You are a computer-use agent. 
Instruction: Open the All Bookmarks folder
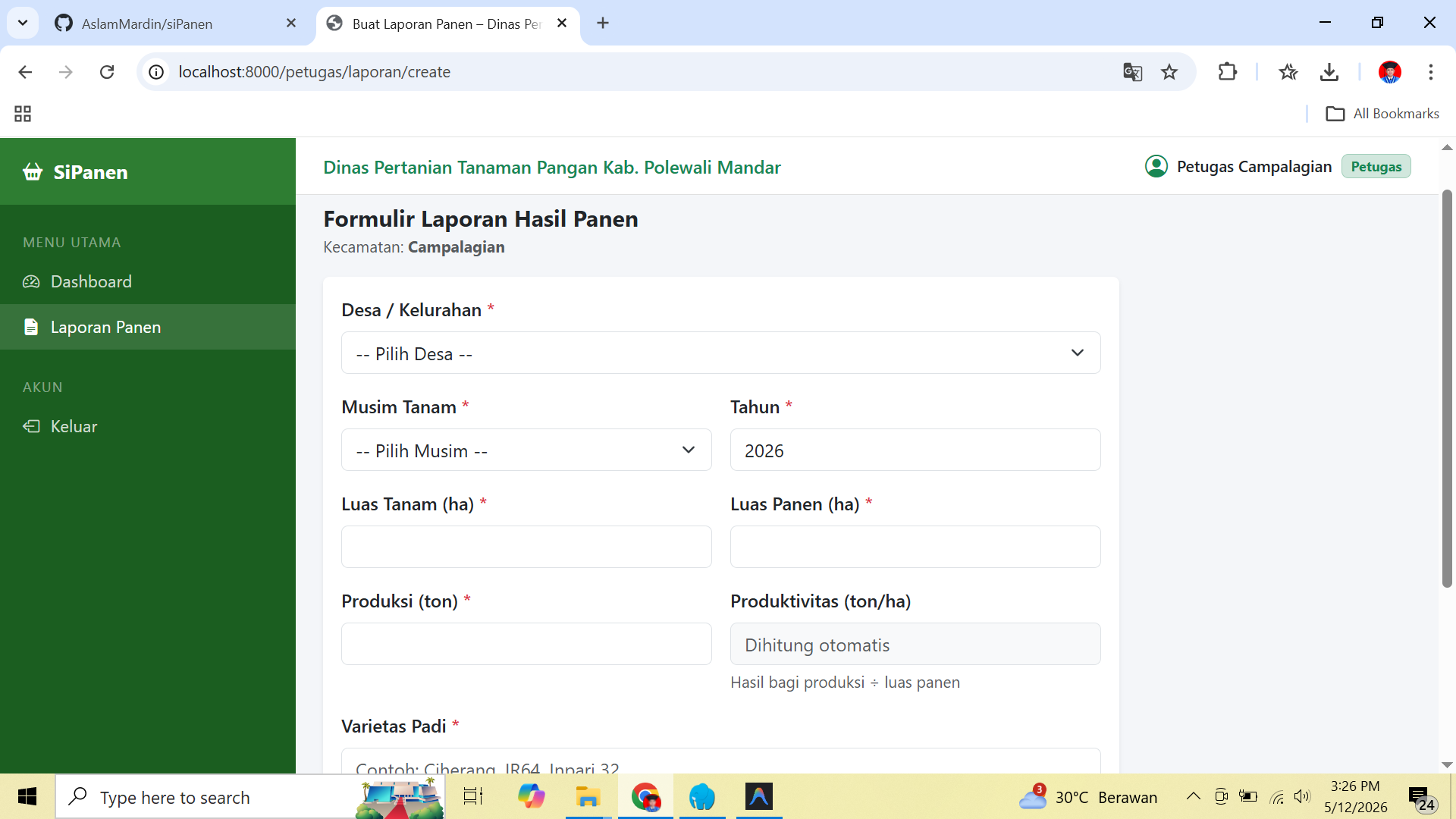click(1382, 114)
